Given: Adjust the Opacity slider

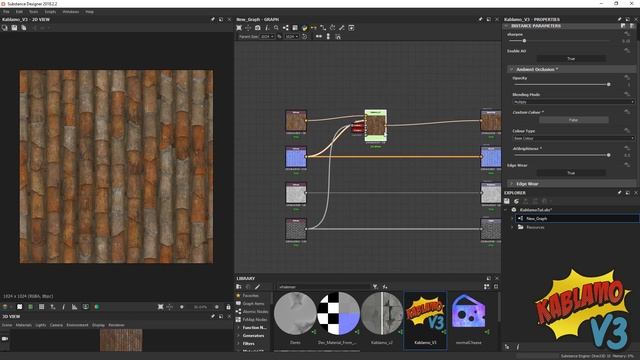Looking at the screenshot, I should pyautogui.click(x=609, y=84).
